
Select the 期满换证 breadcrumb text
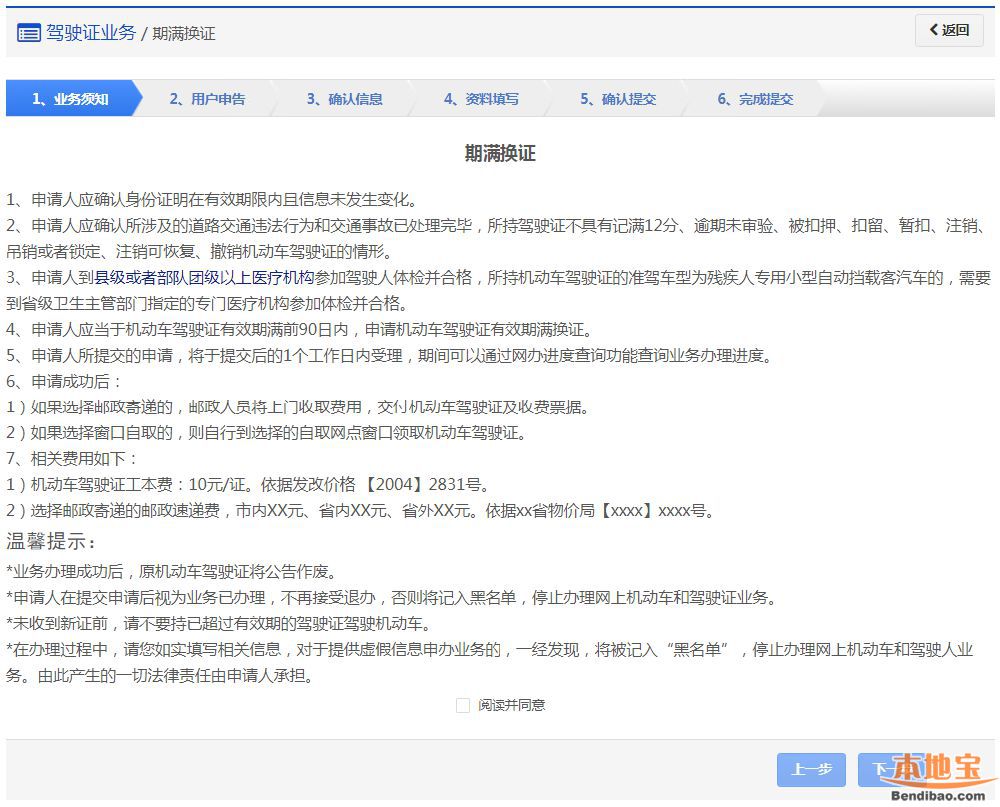click(x=184, y=33)
